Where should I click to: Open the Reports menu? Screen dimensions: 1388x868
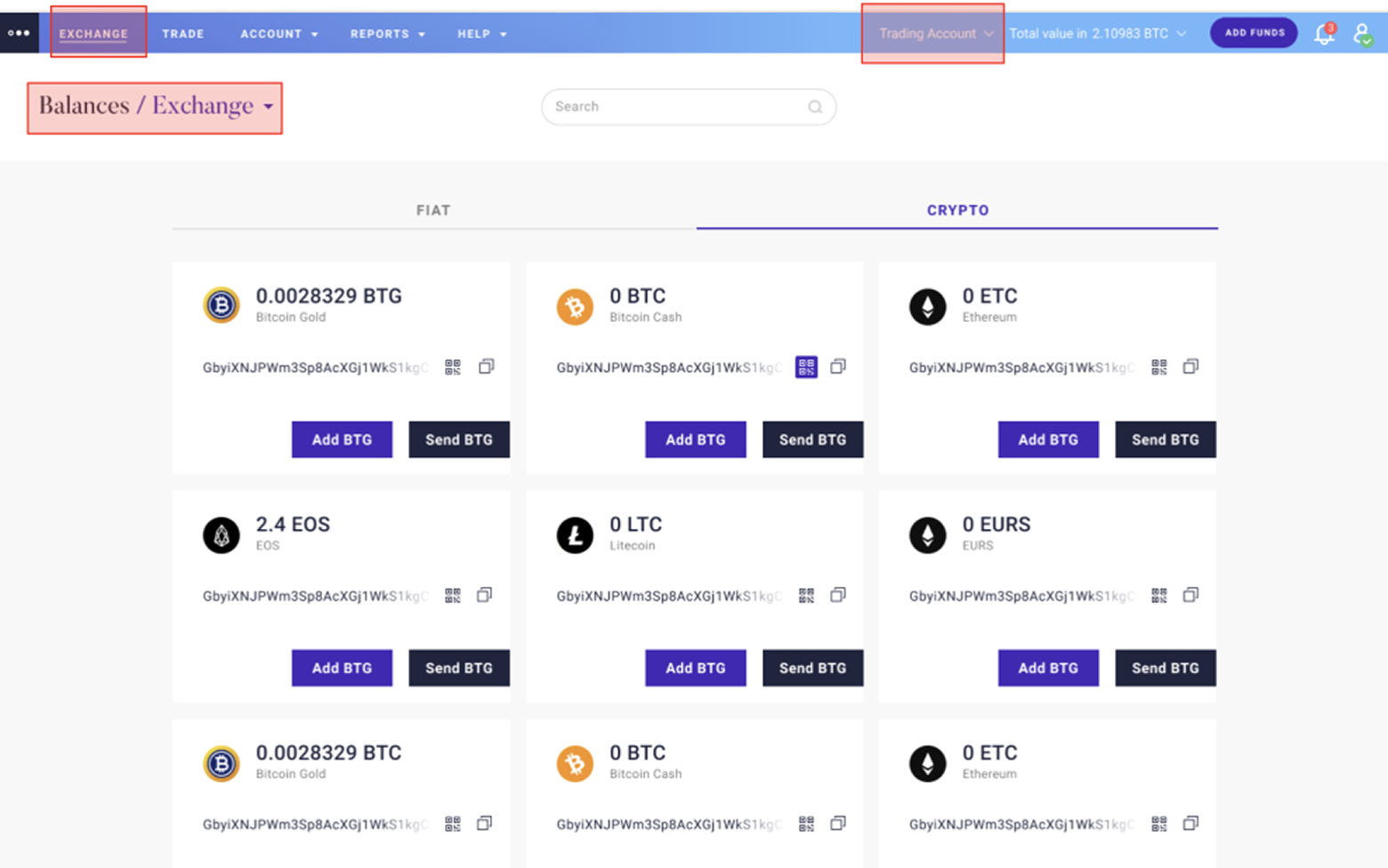pos(387,34)
